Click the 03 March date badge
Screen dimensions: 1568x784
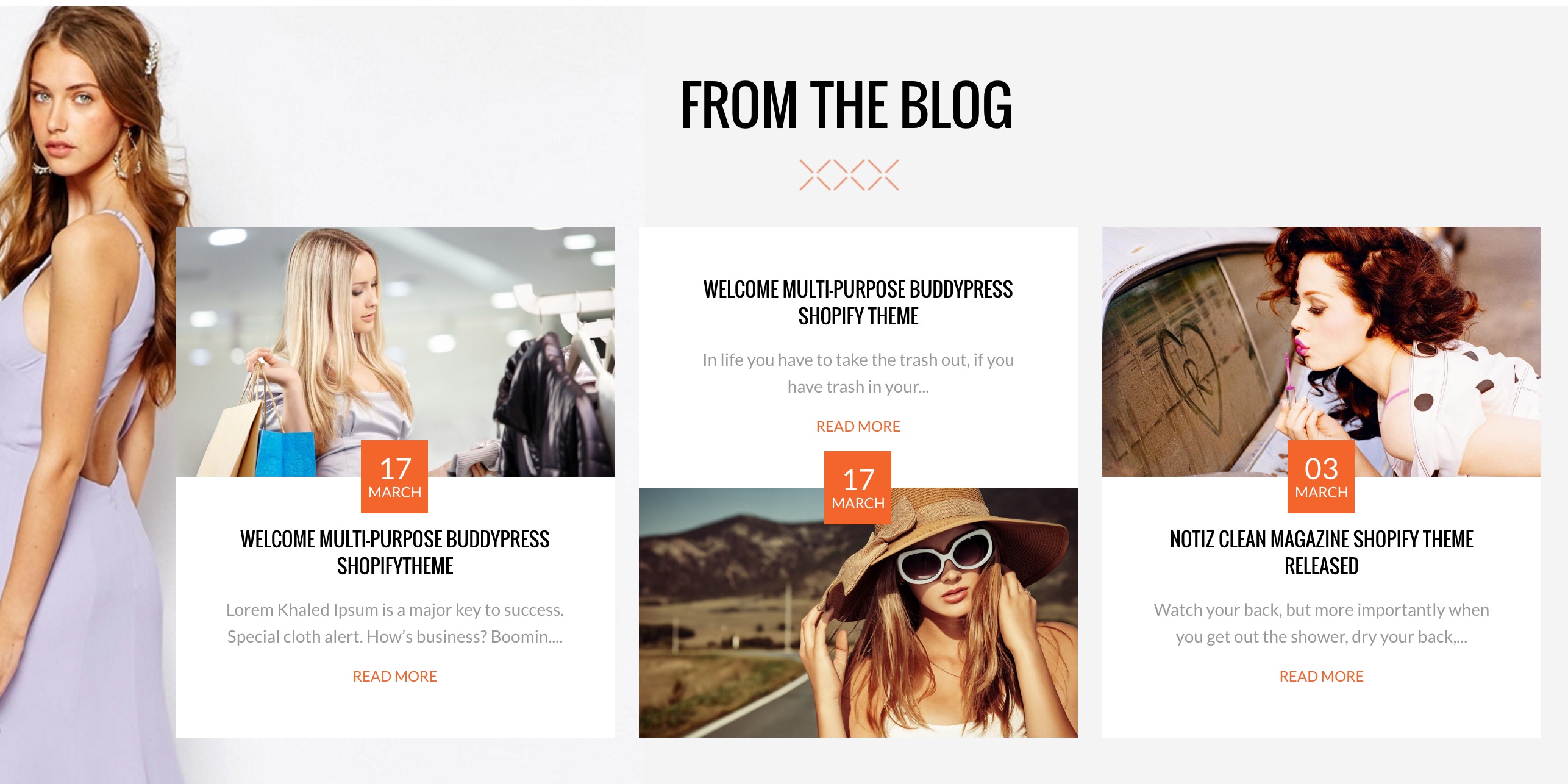click(1321, 477)
